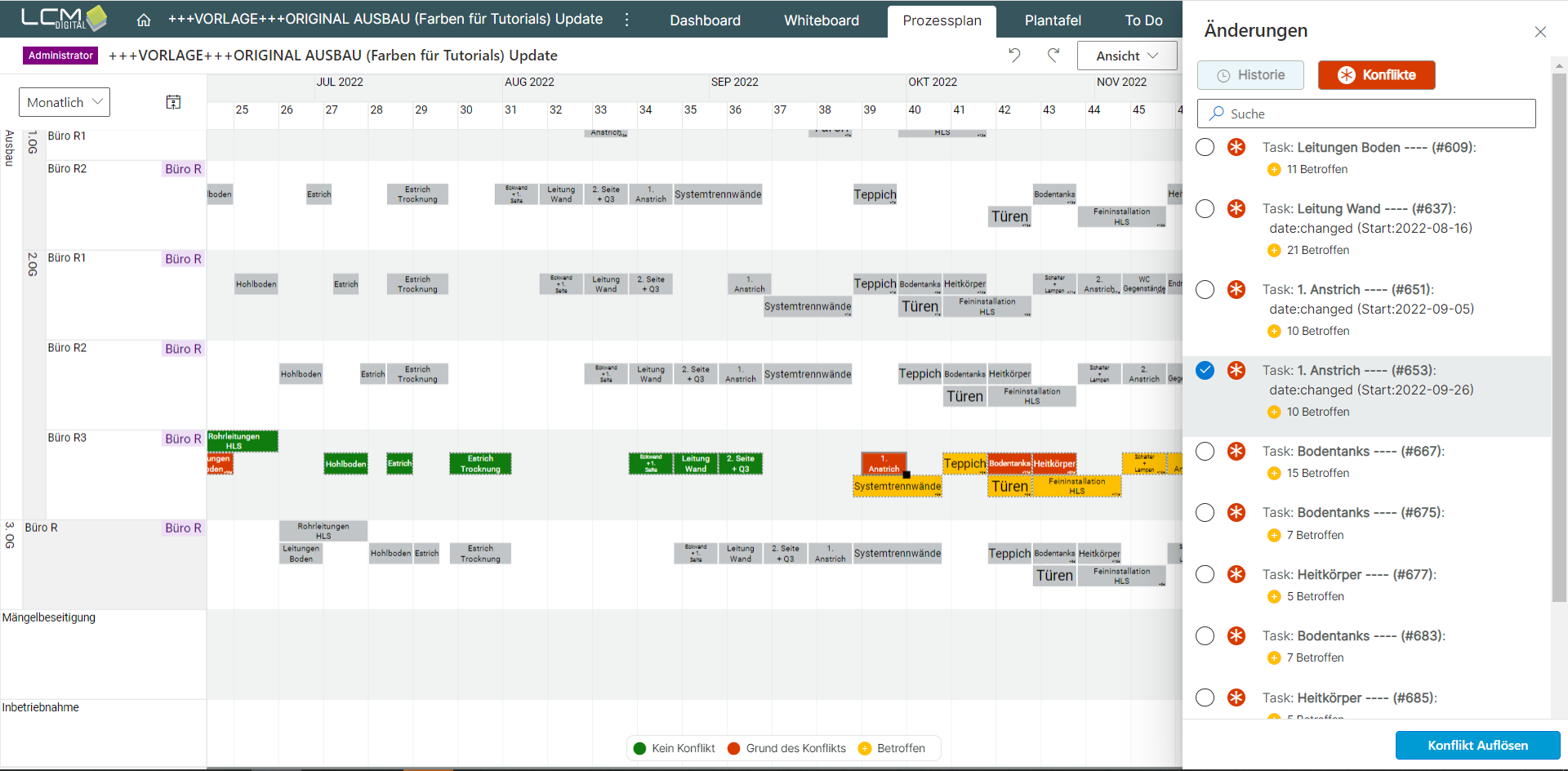Show the Historie view
Image resolution: width=1568 pixels, height=771 pixels.
pos(1250,75)
